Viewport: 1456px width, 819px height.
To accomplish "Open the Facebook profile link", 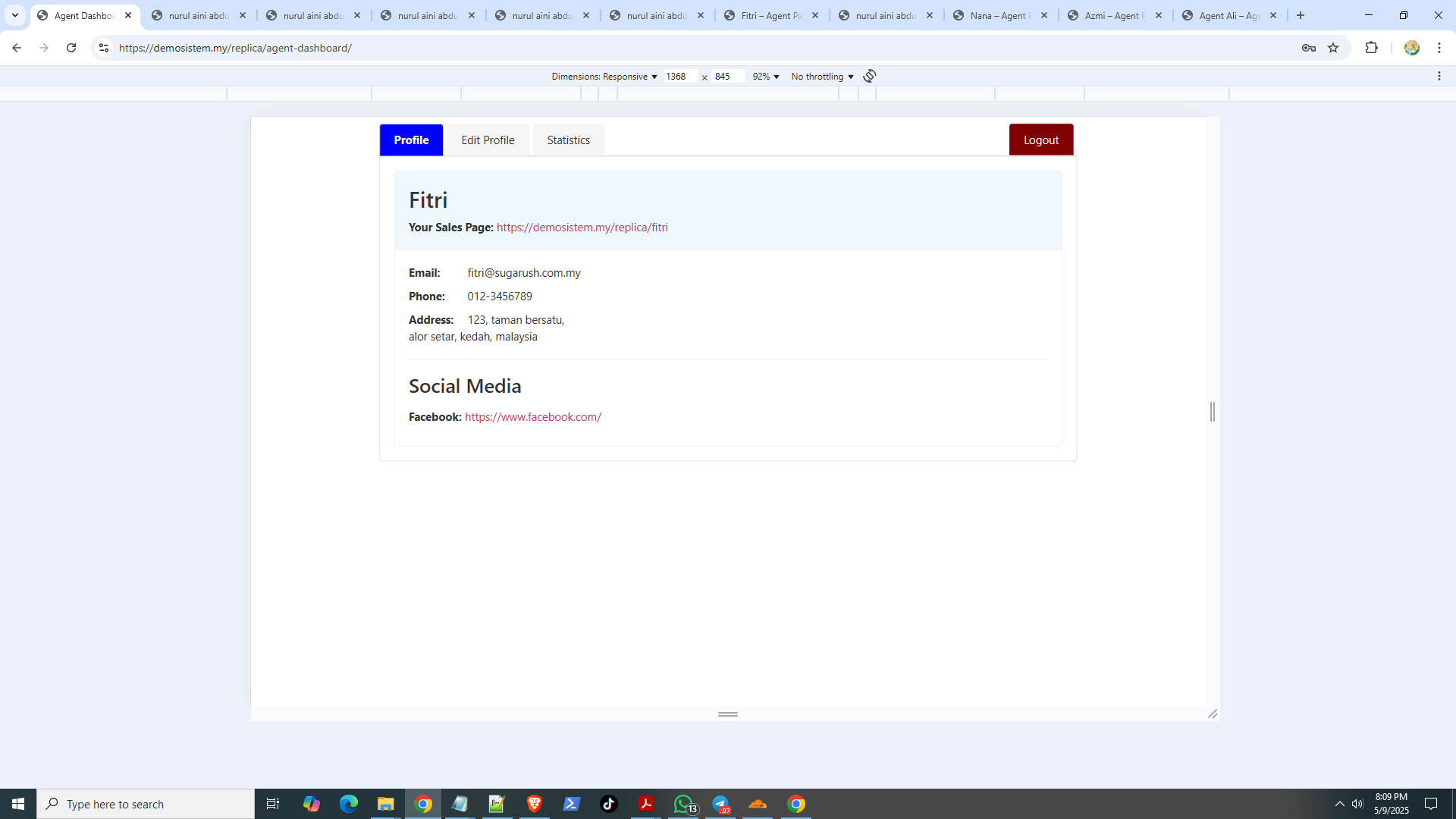I will (x=533, y=417).
